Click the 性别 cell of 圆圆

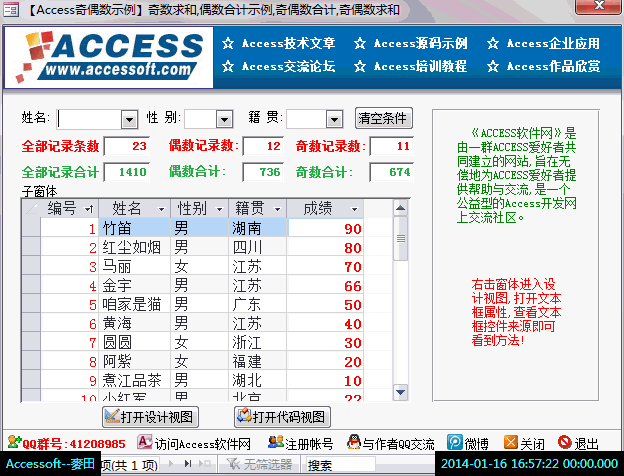click(x=200, y=342)
